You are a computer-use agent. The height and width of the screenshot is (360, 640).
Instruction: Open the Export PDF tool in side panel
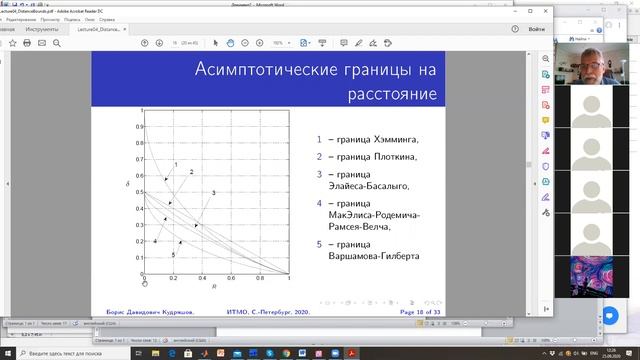click(546, 74)
